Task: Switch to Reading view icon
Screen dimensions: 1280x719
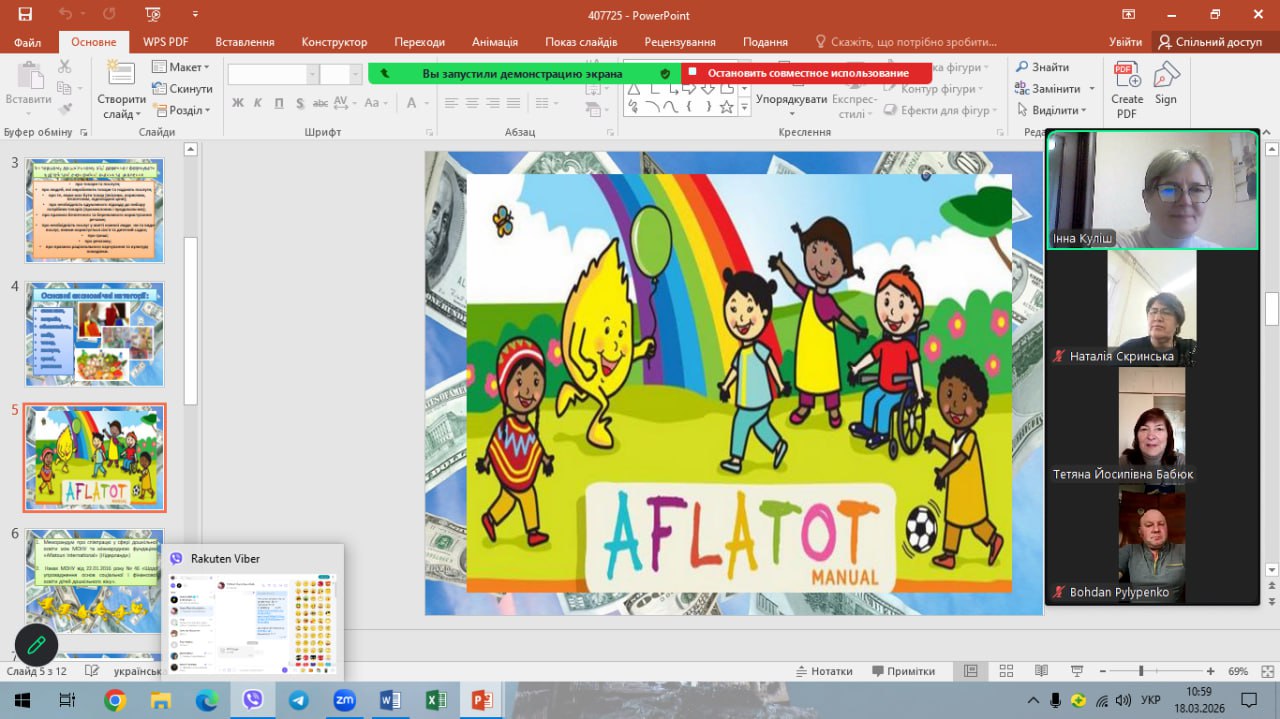Action: click(1041, 671)
